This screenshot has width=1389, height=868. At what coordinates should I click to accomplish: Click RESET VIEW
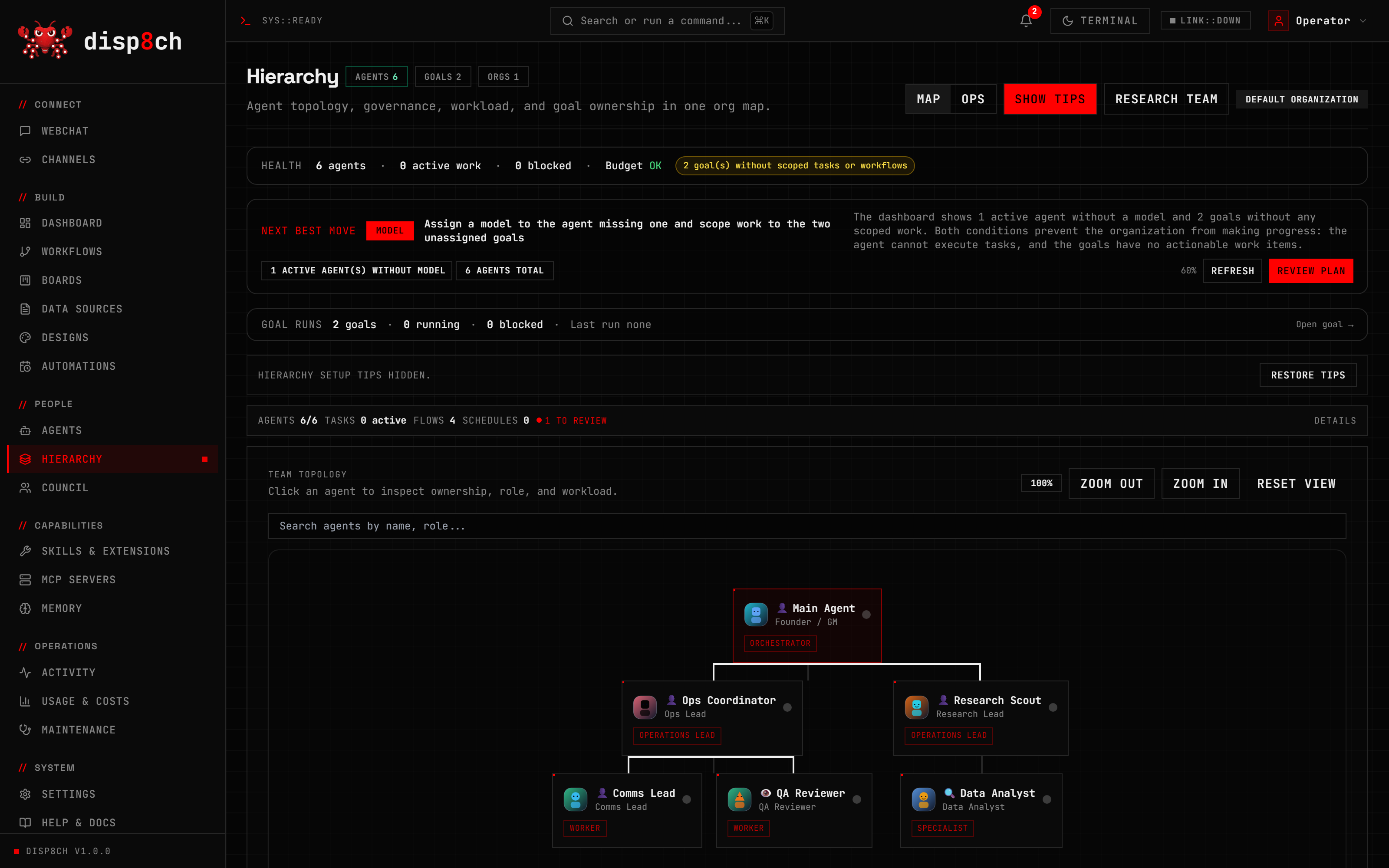point(1296,483)
